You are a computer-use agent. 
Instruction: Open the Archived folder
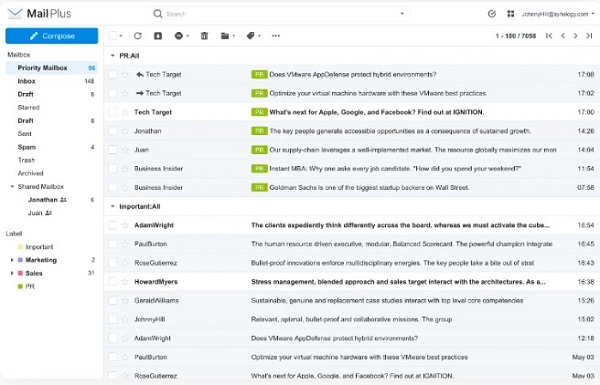52,173
